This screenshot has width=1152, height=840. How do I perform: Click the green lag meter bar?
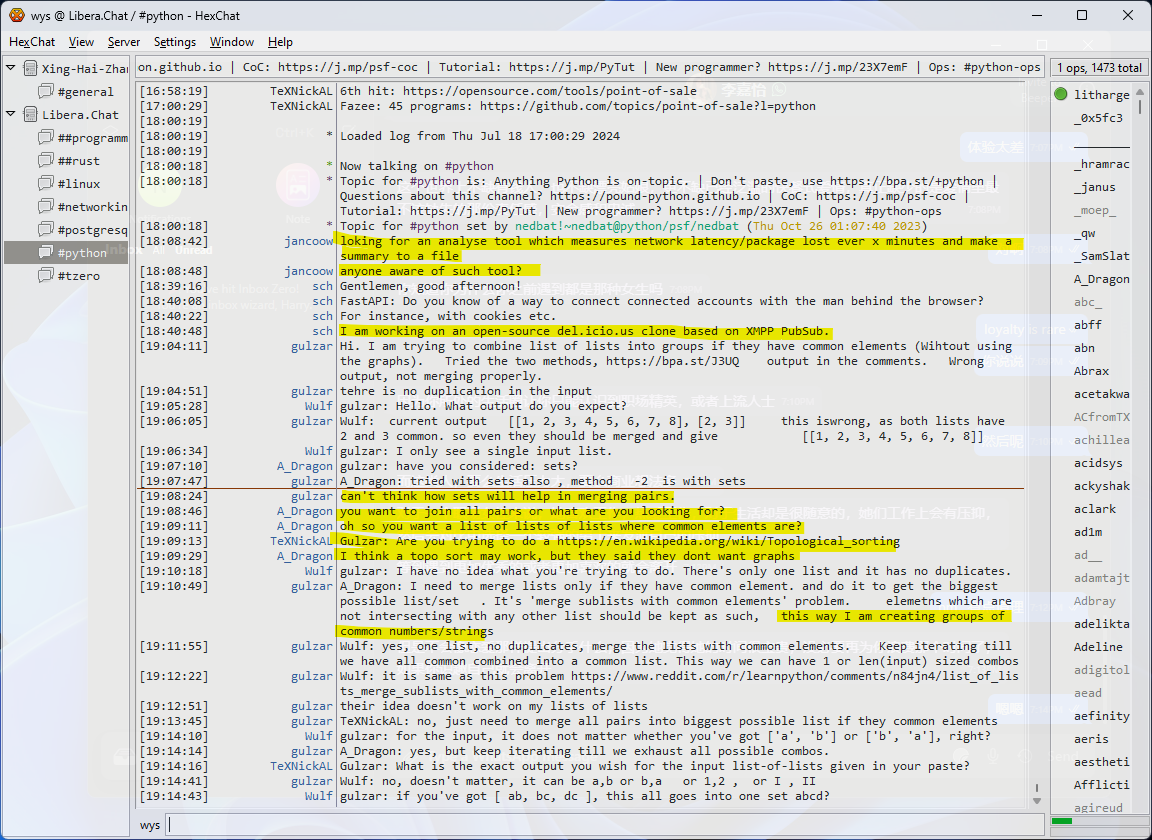[1062, 821]
